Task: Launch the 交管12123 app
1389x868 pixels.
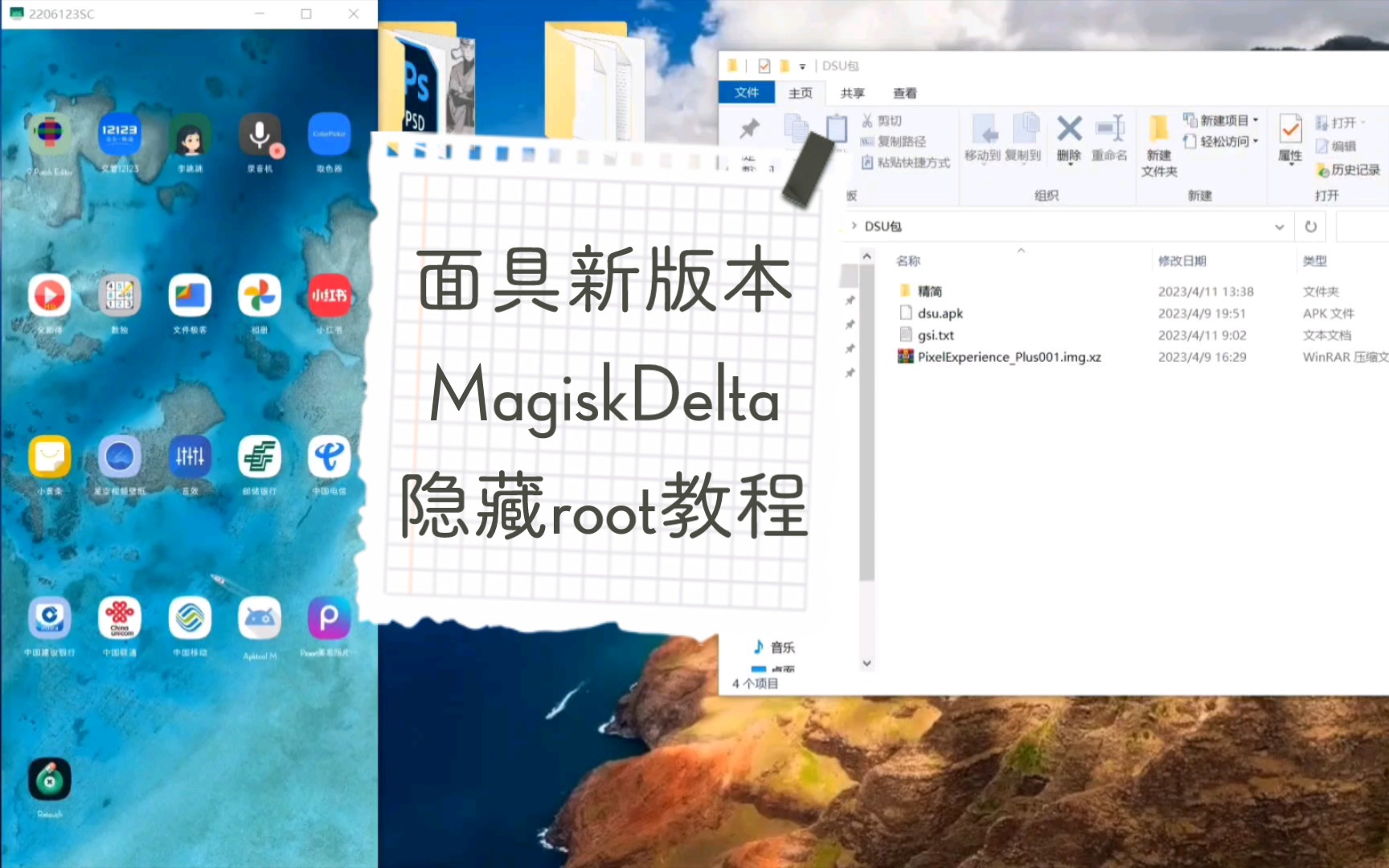Action: click(120, 135)
